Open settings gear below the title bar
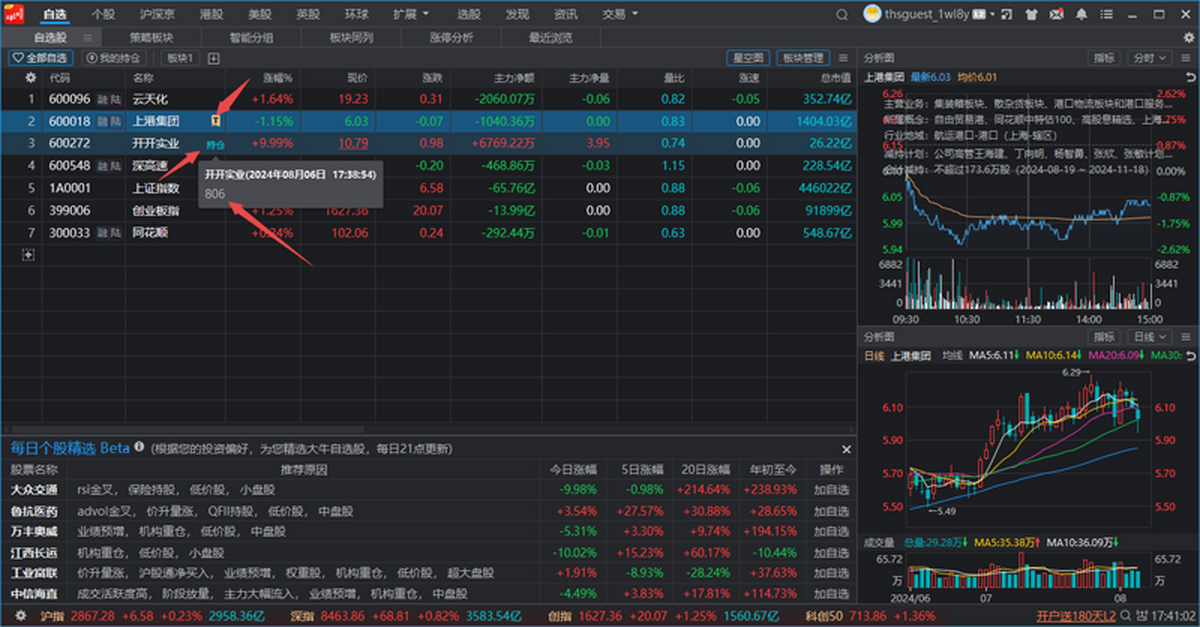Screen dimensions: 1200x627 click(1189, 37)
